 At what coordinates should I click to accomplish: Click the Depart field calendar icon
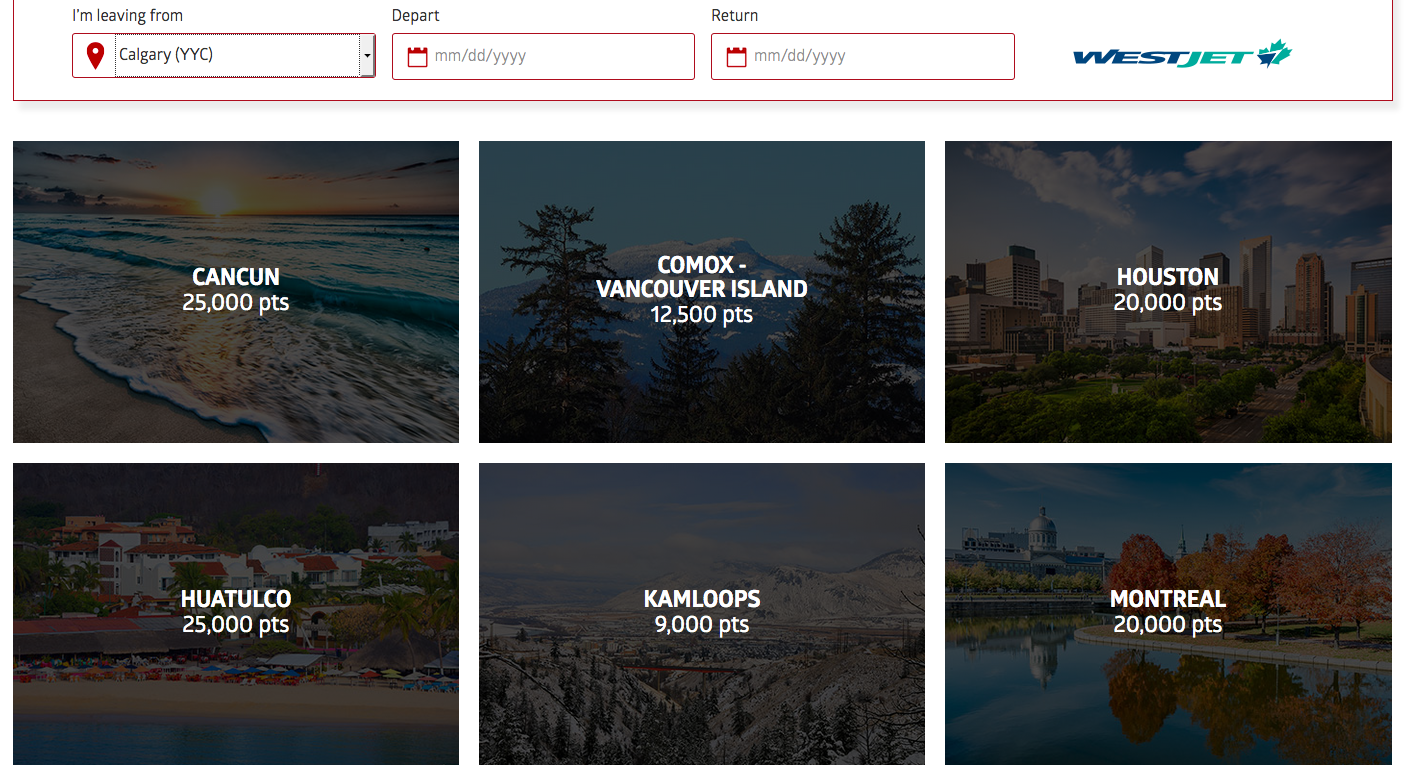click(417, 57)
